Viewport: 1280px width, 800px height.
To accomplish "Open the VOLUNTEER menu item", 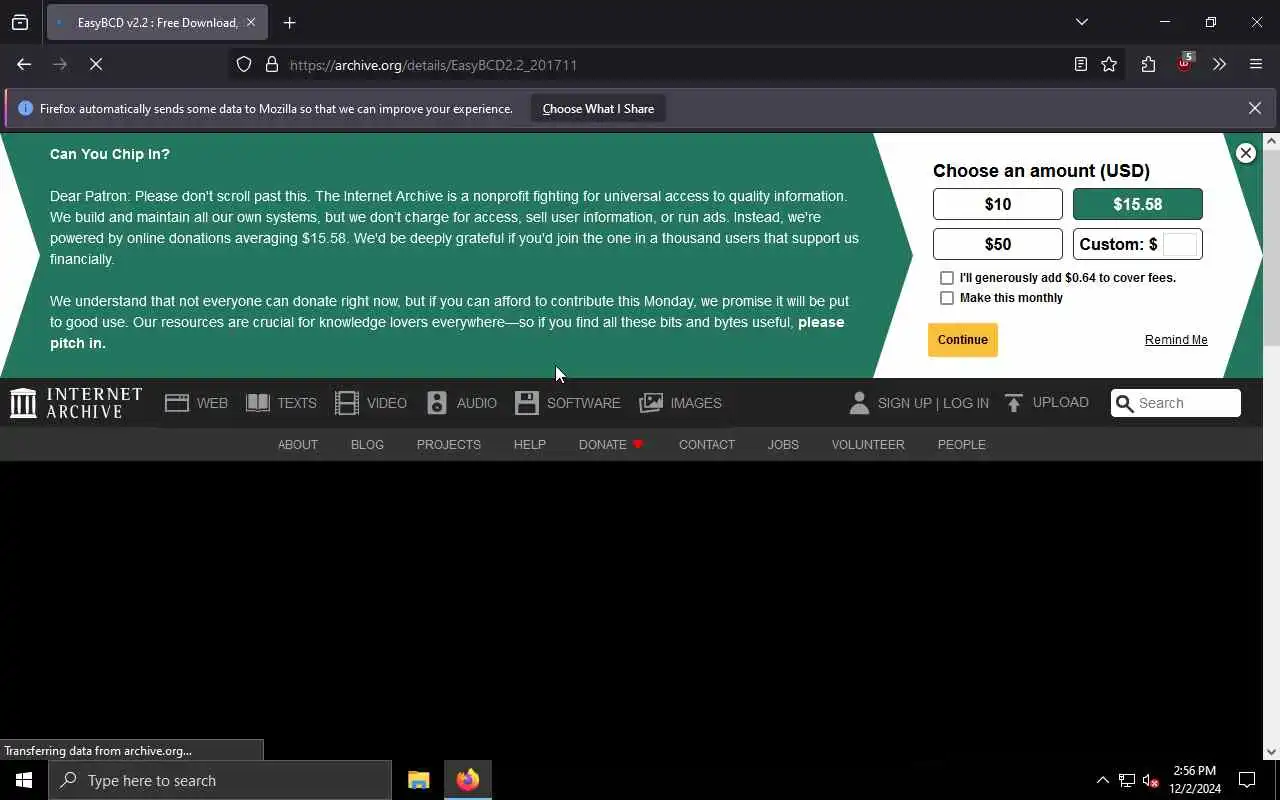I will coord(868,445).
